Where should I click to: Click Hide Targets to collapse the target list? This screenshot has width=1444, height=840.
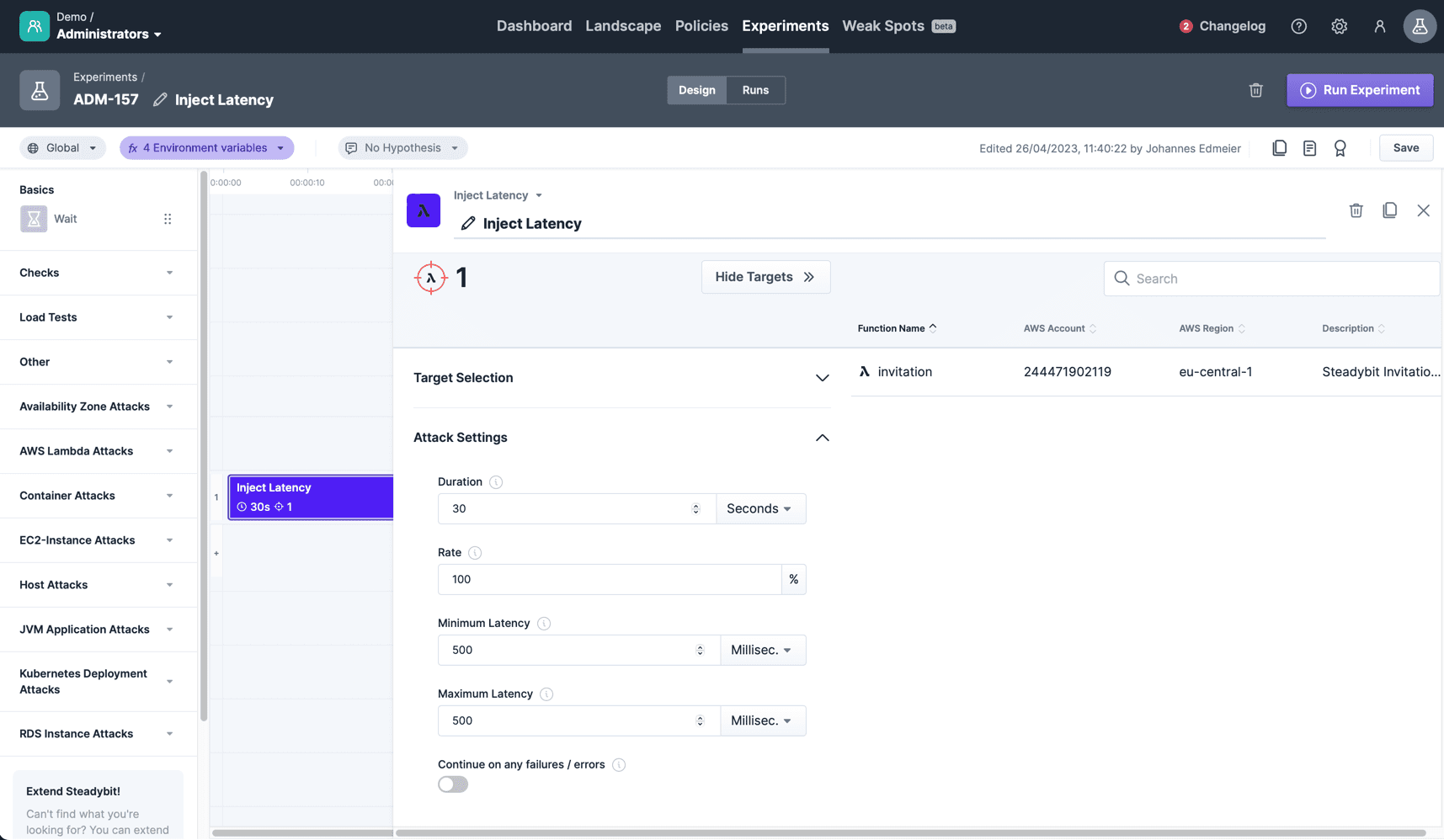tap(765, 276)
